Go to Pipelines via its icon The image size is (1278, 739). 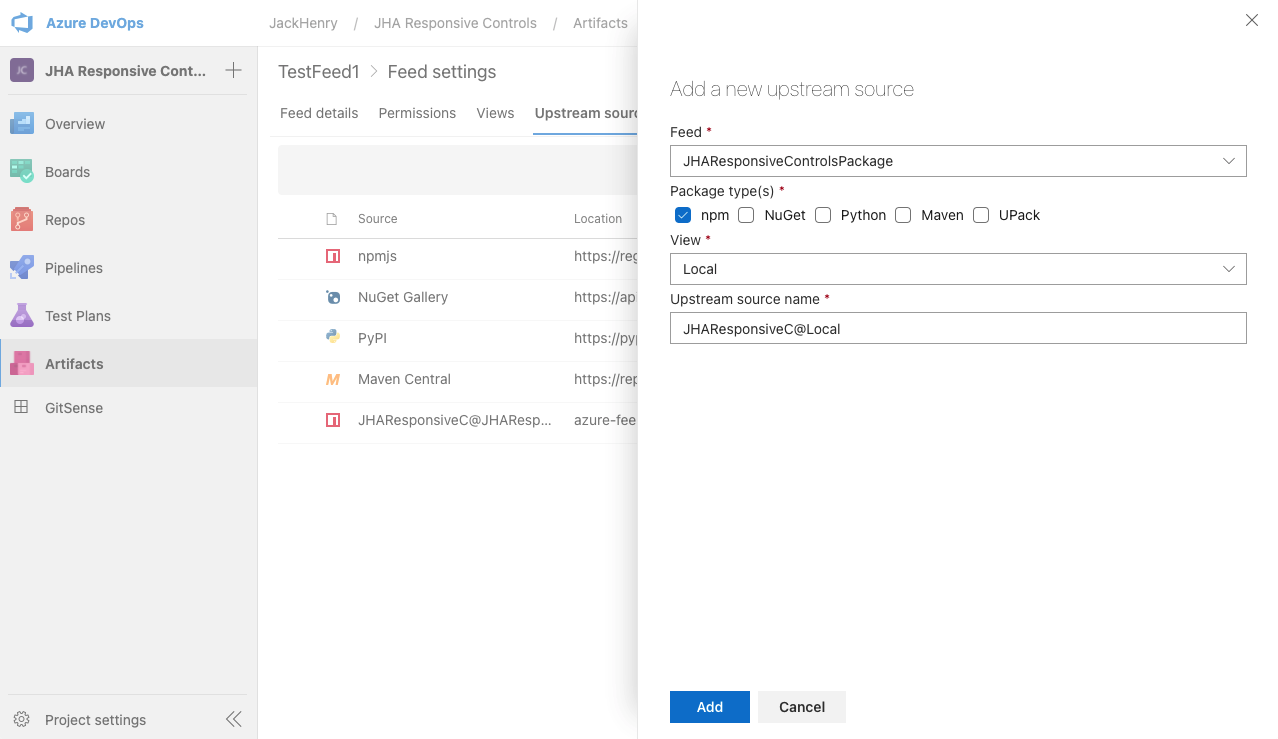[22, 267]
